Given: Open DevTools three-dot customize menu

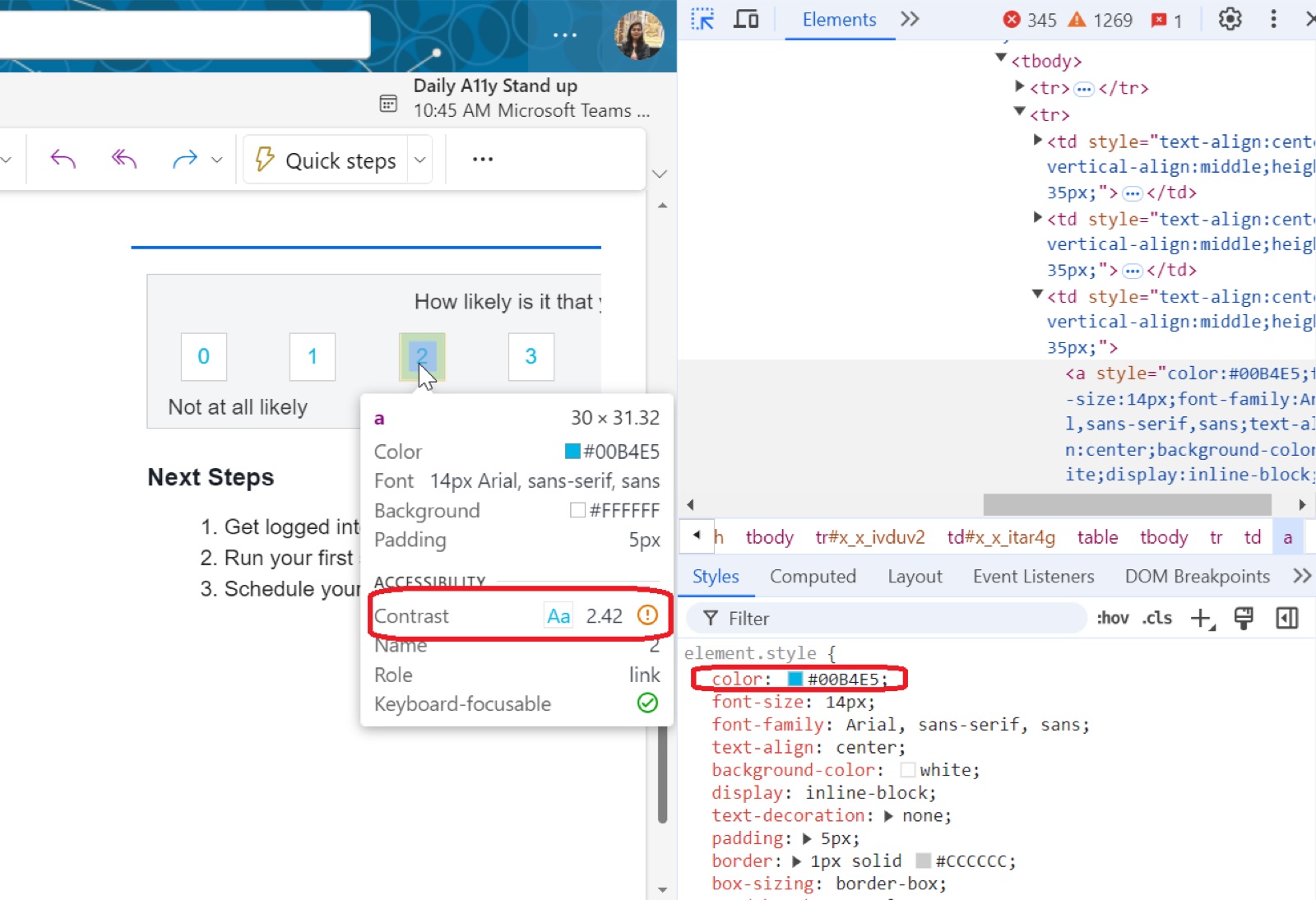Looking at the screenshot, I should click(x=1273, y=19).
